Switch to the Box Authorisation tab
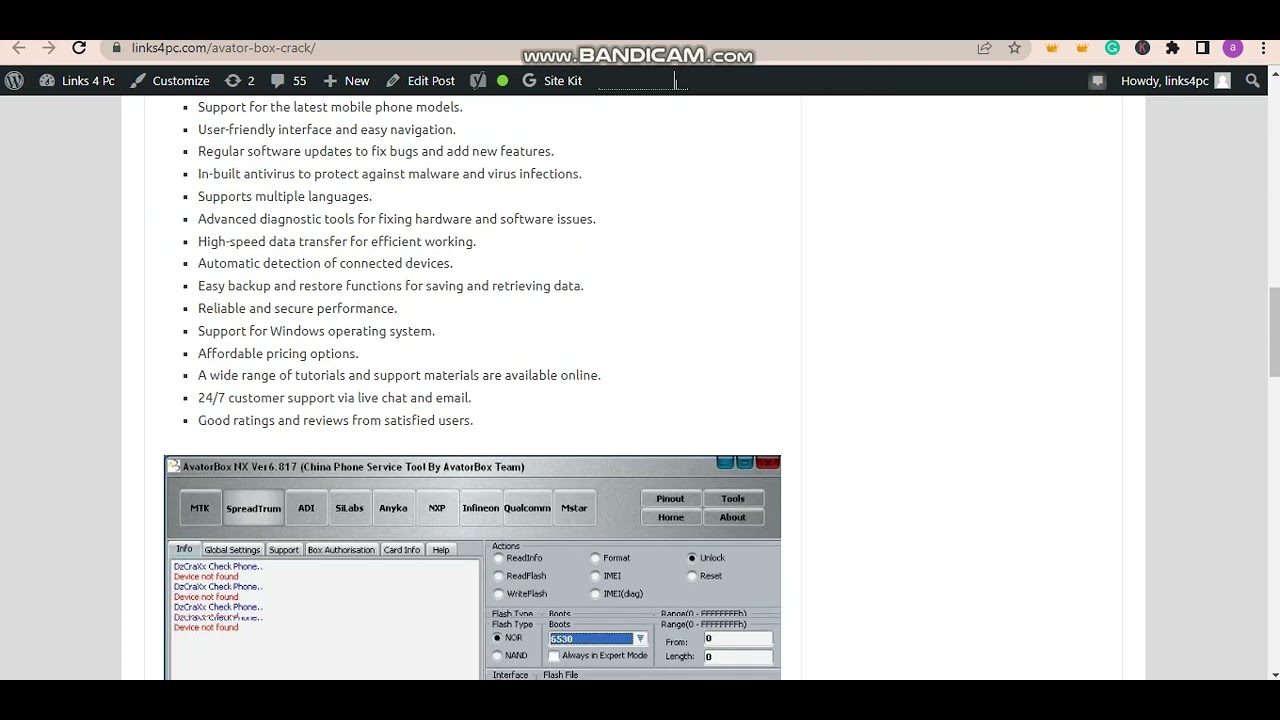Image resolution: width=1280 pixels, height=720 pixels. point(341,550)
